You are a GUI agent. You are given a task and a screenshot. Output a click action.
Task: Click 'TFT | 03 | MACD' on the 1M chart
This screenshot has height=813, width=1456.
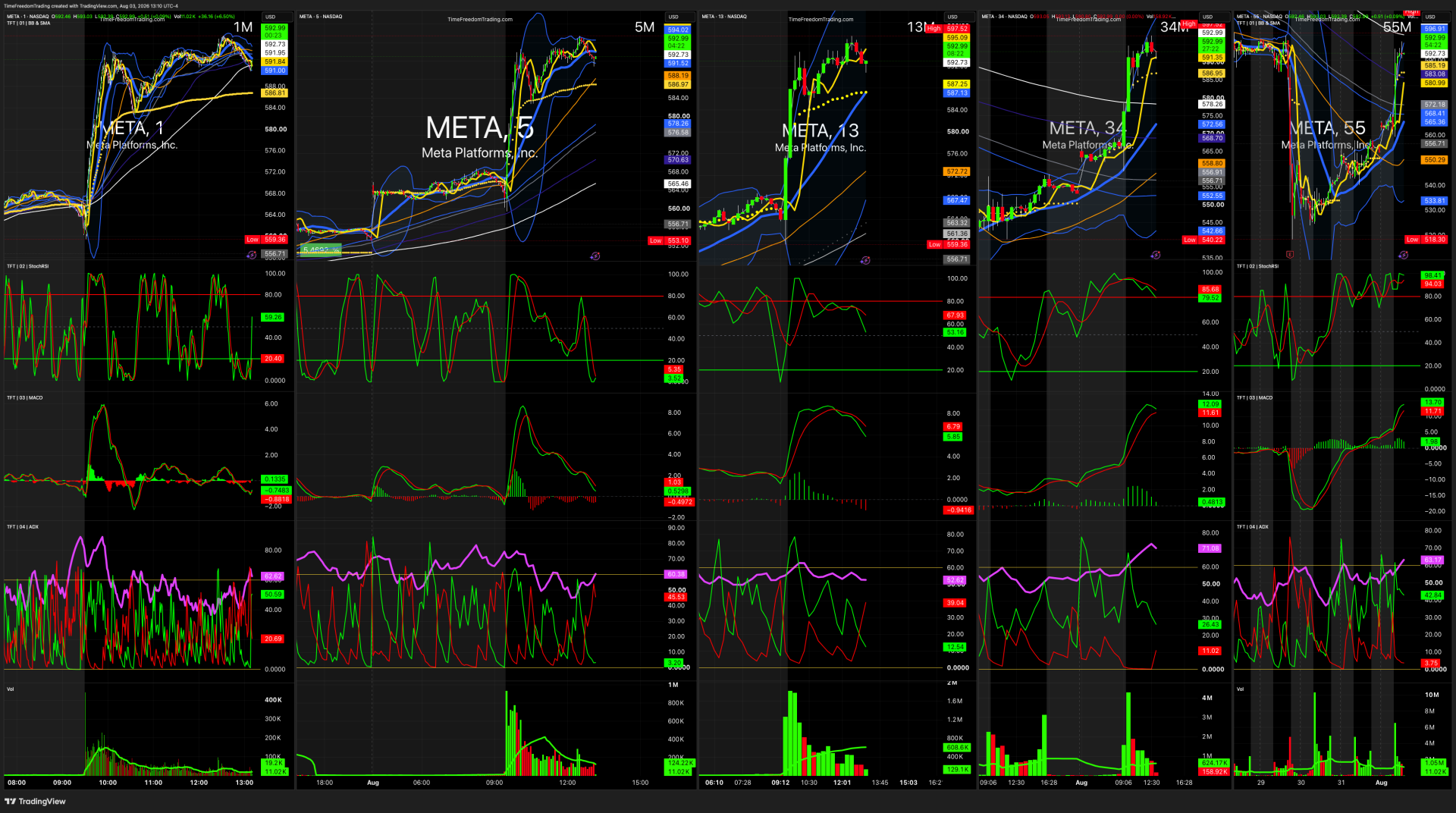[25, 397]
